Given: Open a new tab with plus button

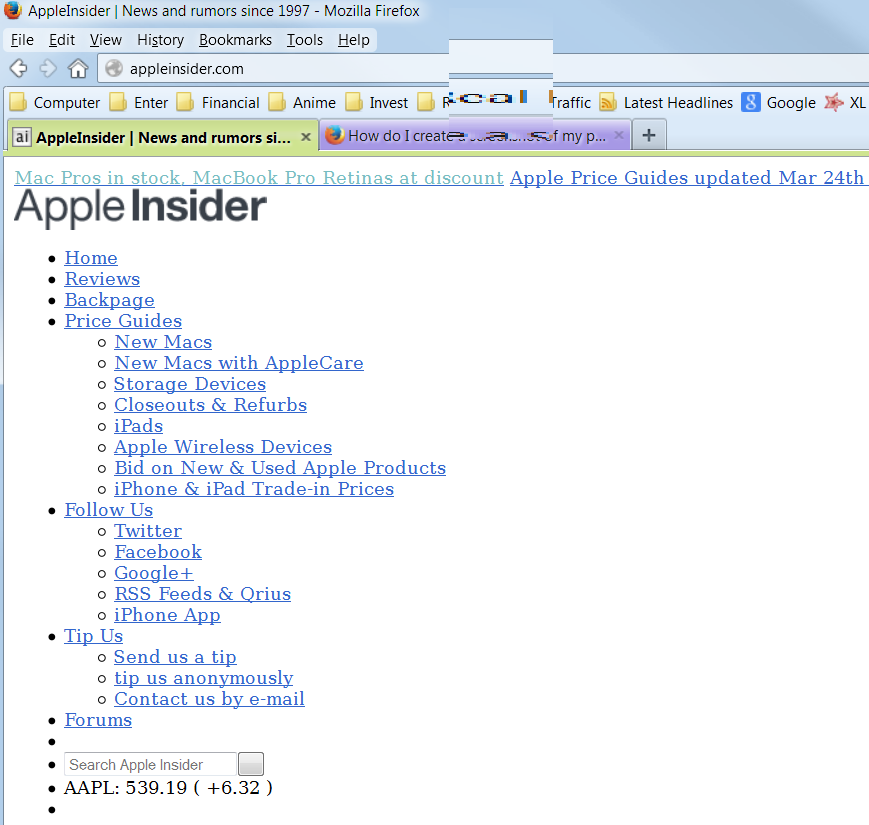Looking at the screenshot, I should [649, 136].
